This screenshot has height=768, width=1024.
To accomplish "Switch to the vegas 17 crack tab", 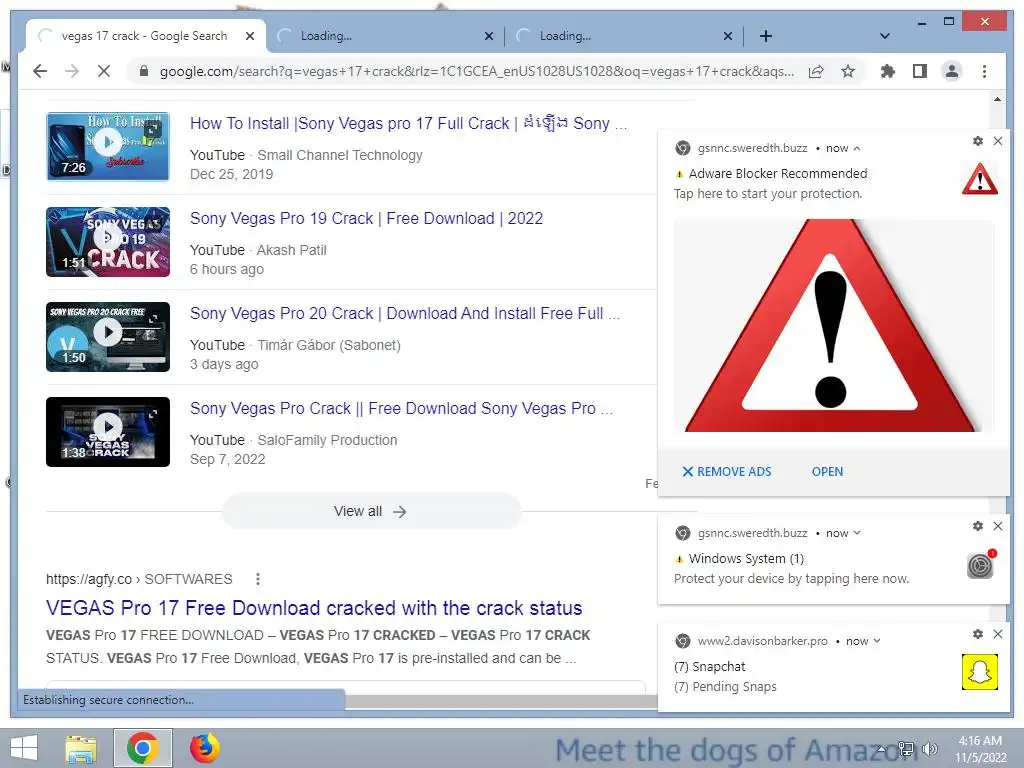I will click(144, 36).
